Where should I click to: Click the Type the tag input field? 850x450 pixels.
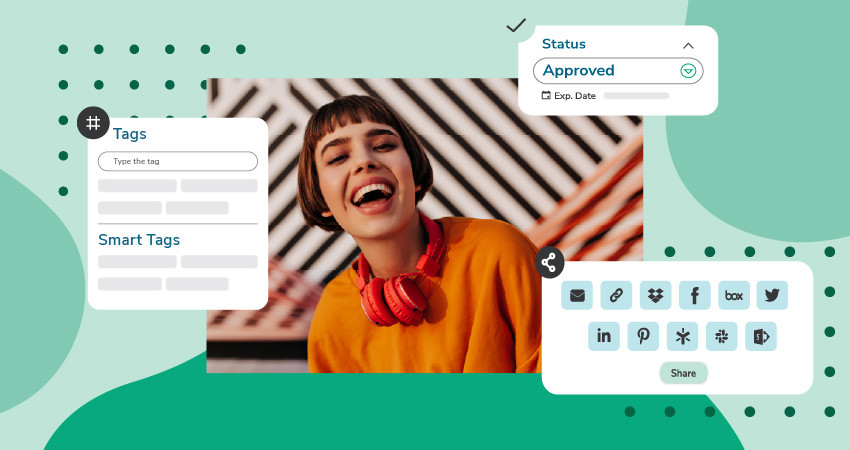coord(178,161)
